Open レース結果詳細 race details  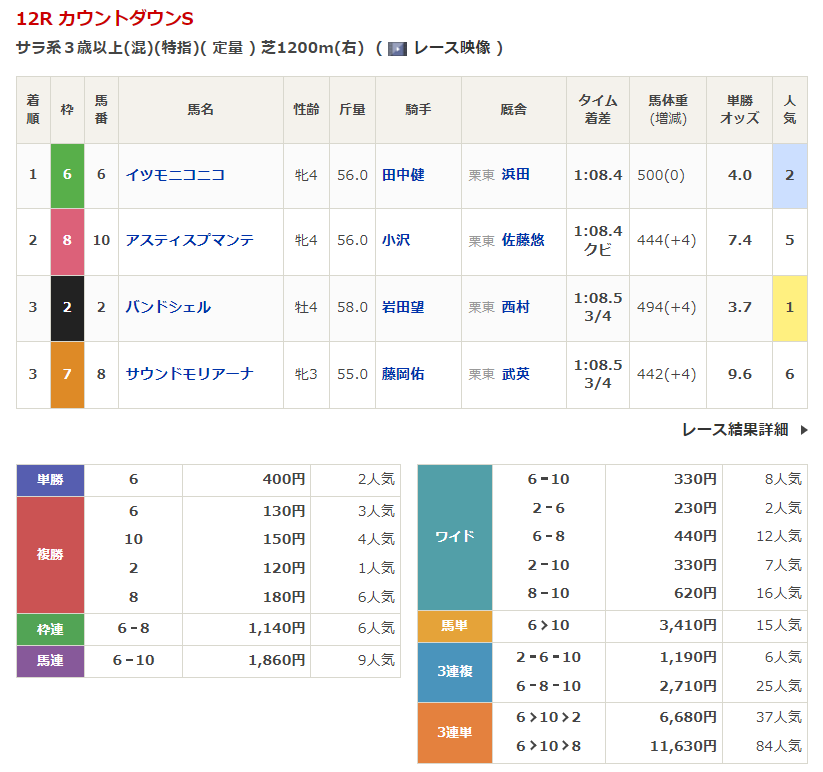point(735,429)
